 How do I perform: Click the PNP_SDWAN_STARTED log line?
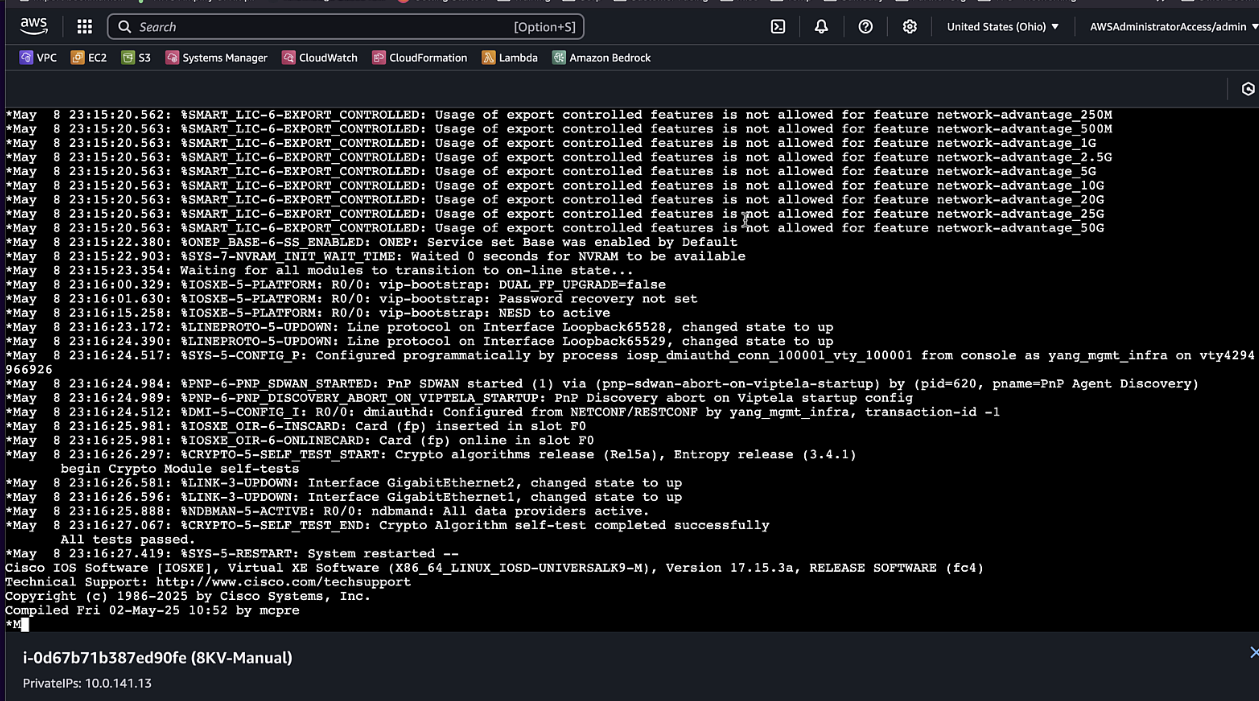602,384
